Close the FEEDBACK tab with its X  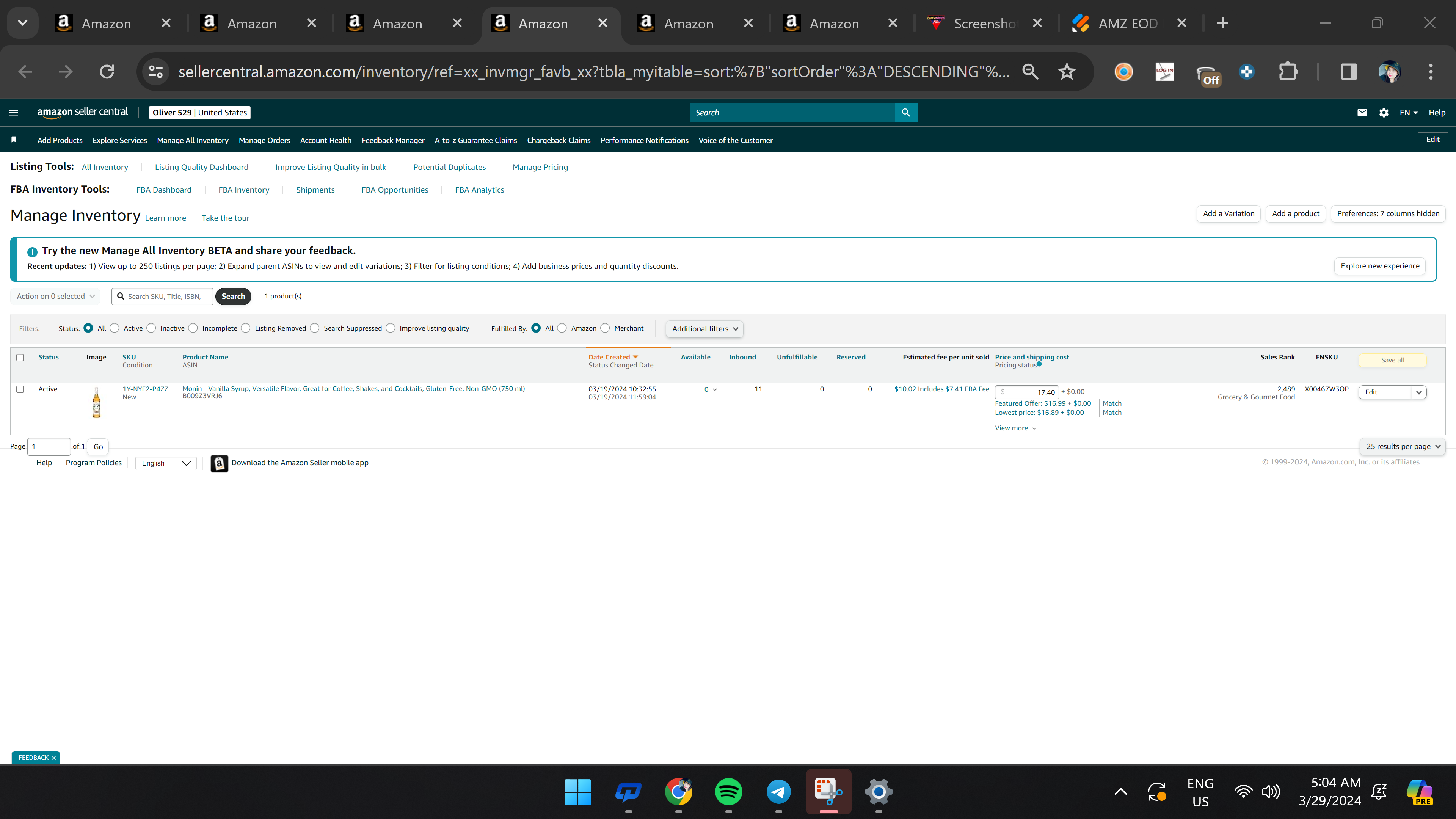54,758
